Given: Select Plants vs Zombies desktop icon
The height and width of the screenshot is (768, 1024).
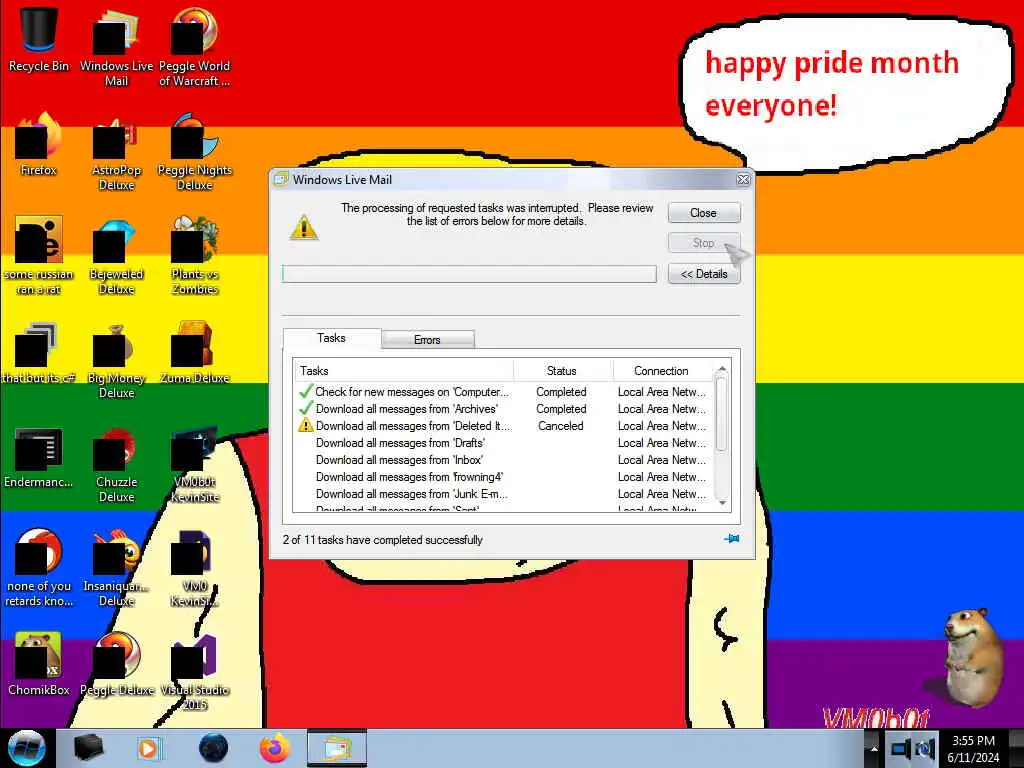Looking at the screenshot, I should tap(194, 255).
